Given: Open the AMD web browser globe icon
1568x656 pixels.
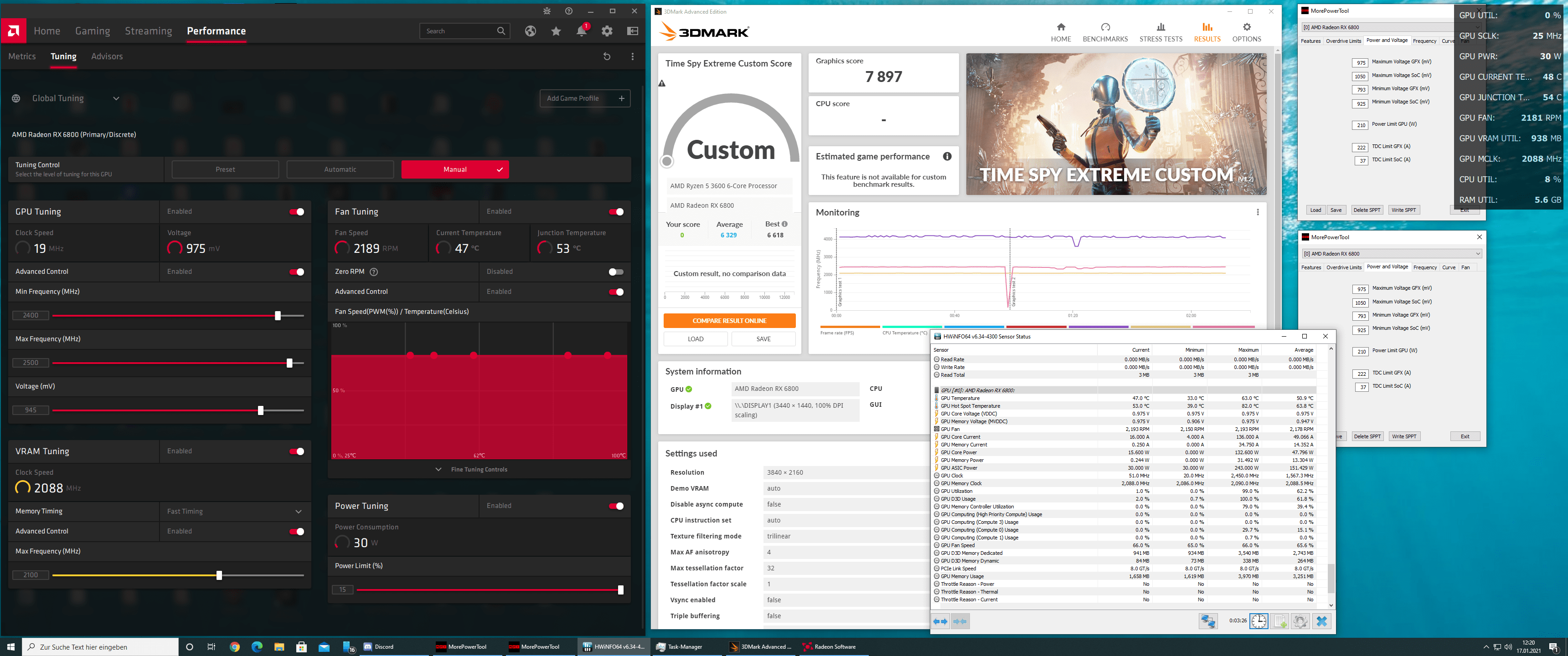Looking at the screenshot, I should click(x=530, y=31).
